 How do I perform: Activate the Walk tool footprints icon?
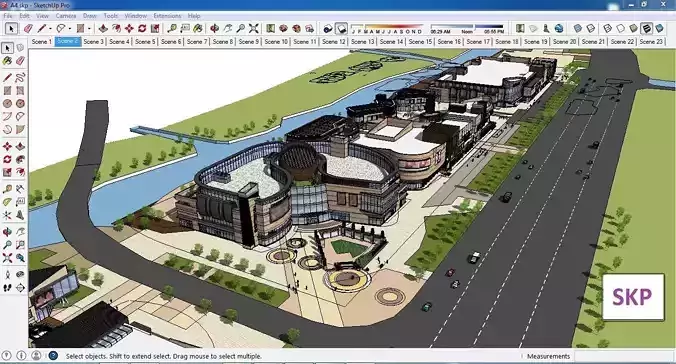pyautogui.click(x=7, y=288)
